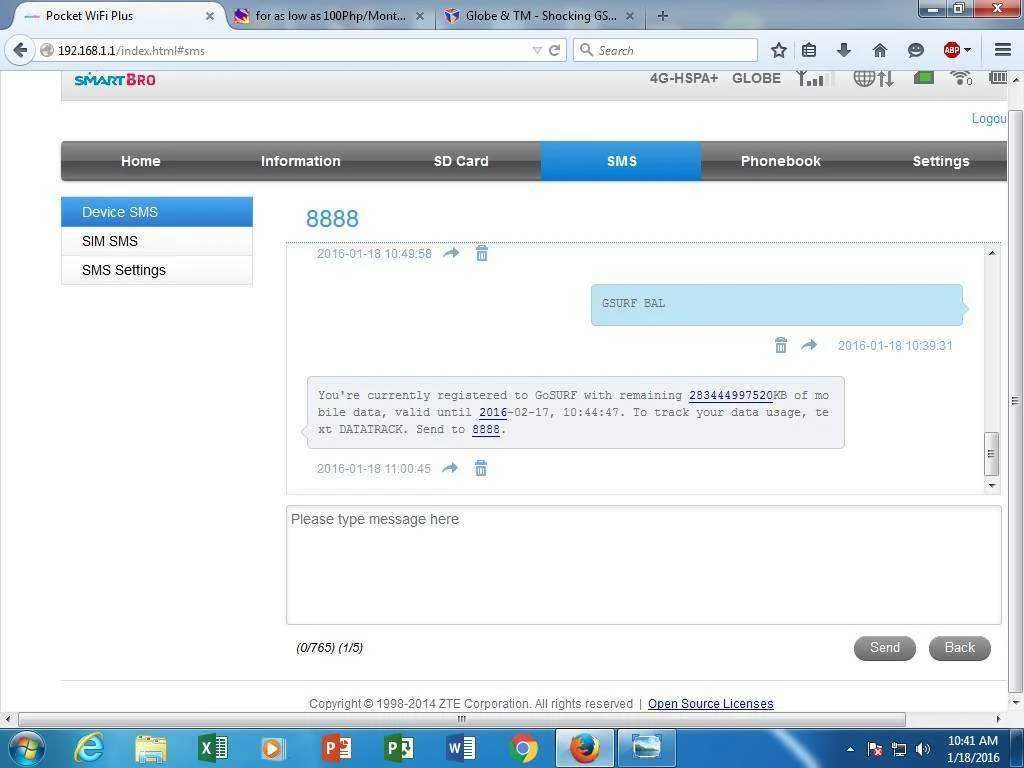1024x768 pixels.
Task: Open the URL history dropdown arrow
Action: [537, 50]
